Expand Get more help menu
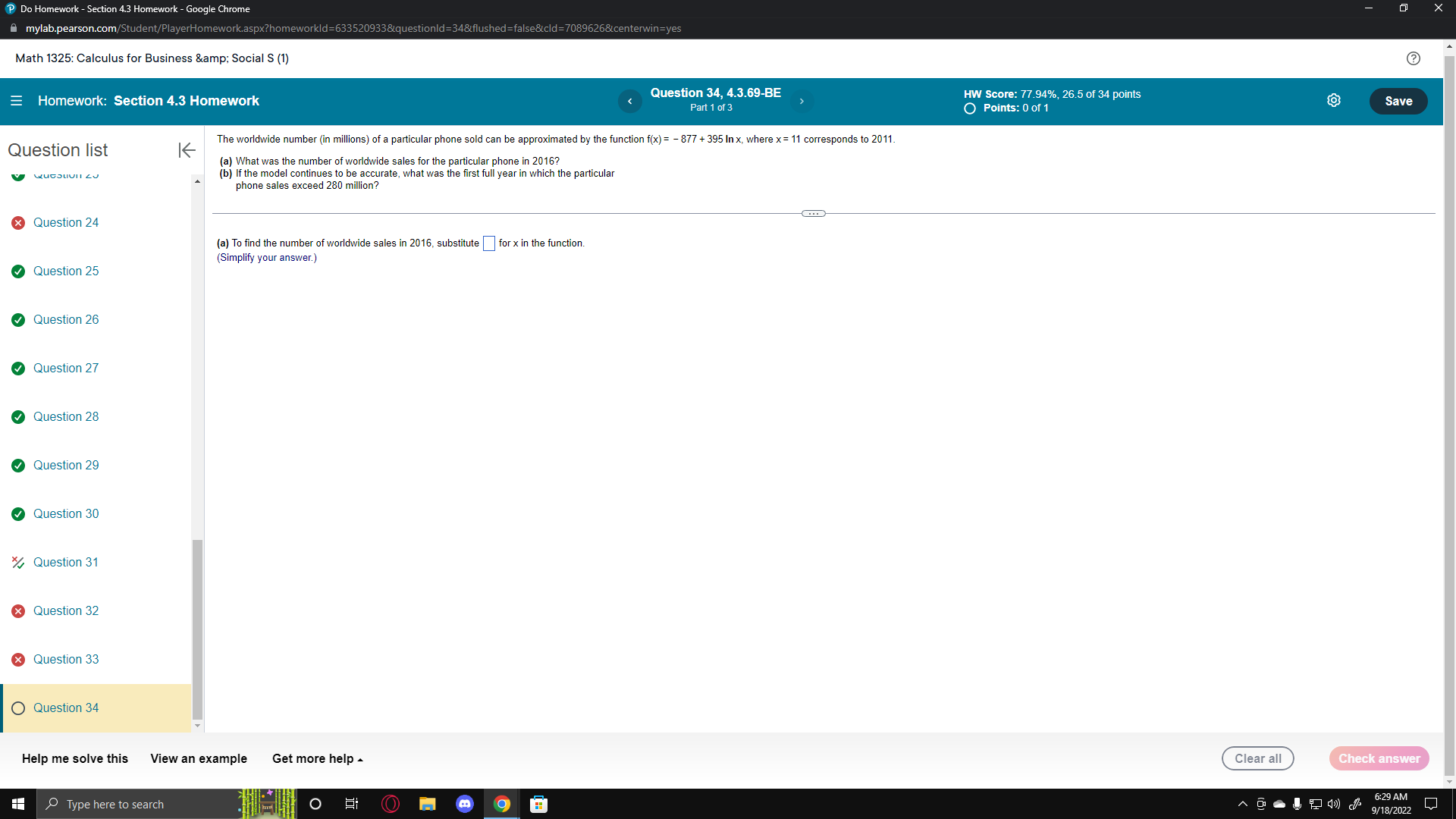The height and width of the screenshot is (819, 1456). point(317,758)
